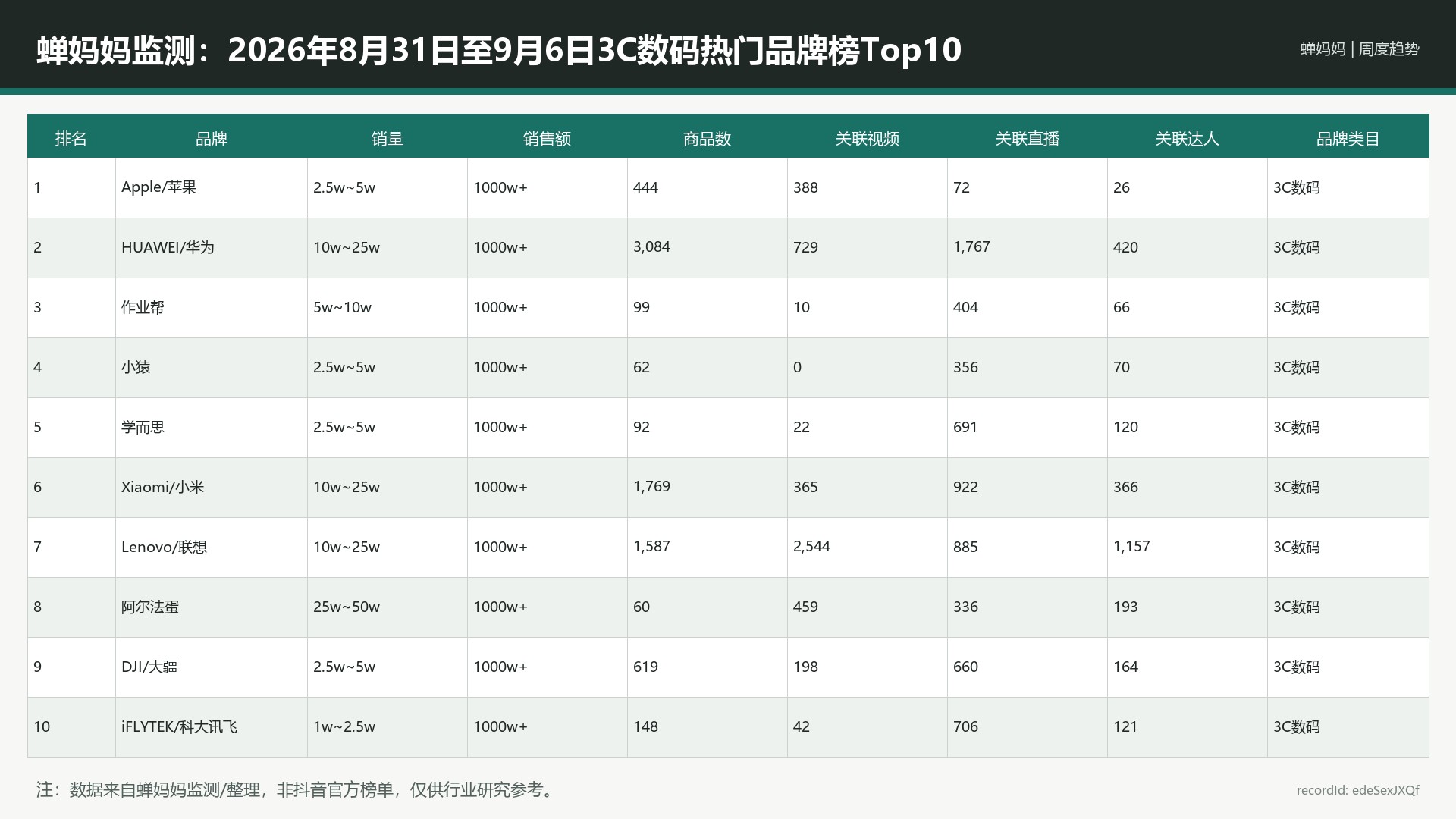
Task: Click the 706 related livestreams for iFLYTEK
Action: [965, 726]
